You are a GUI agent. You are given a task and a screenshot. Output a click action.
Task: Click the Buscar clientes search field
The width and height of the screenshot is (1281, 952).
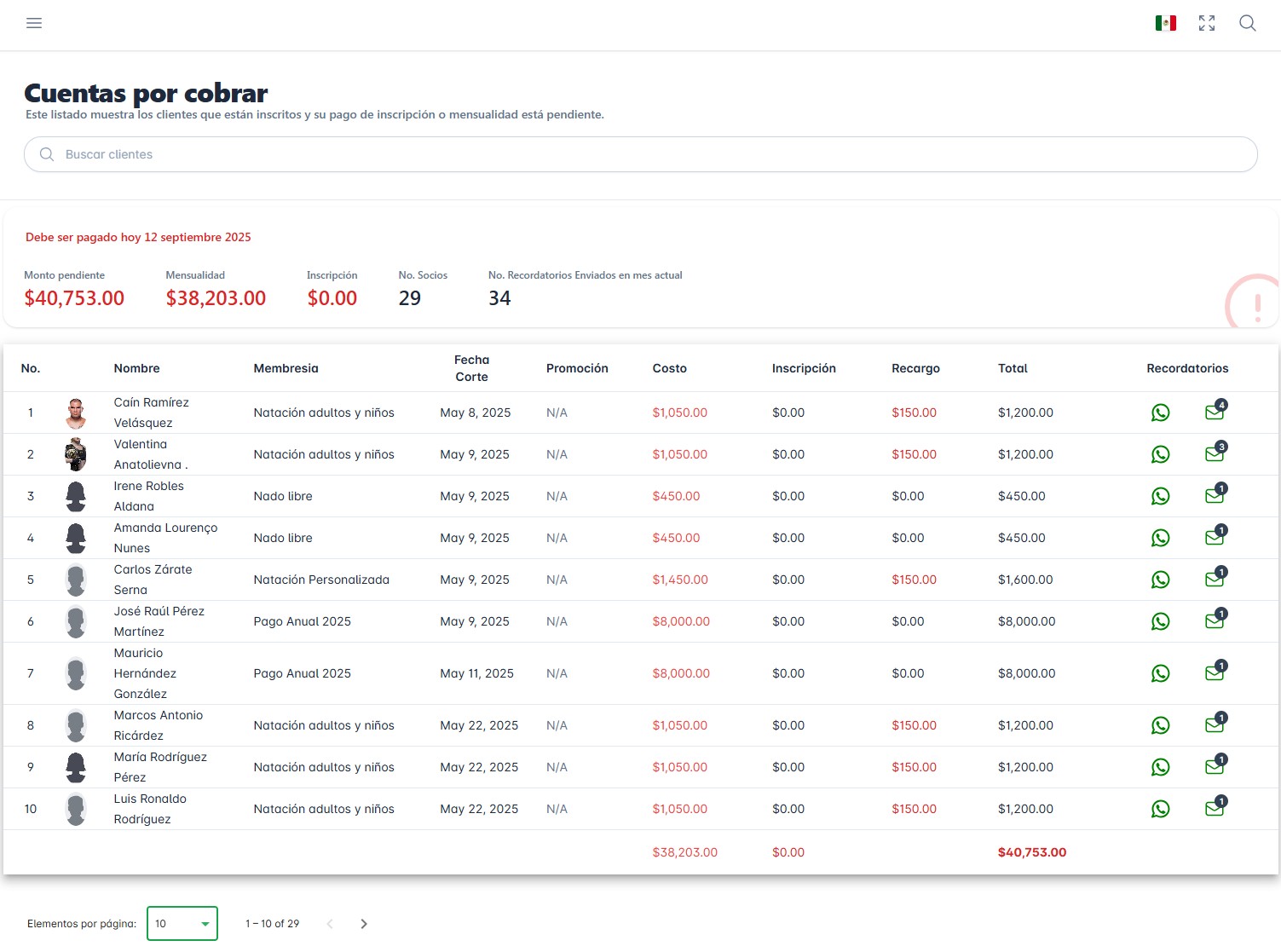click(x=640, y=154)
